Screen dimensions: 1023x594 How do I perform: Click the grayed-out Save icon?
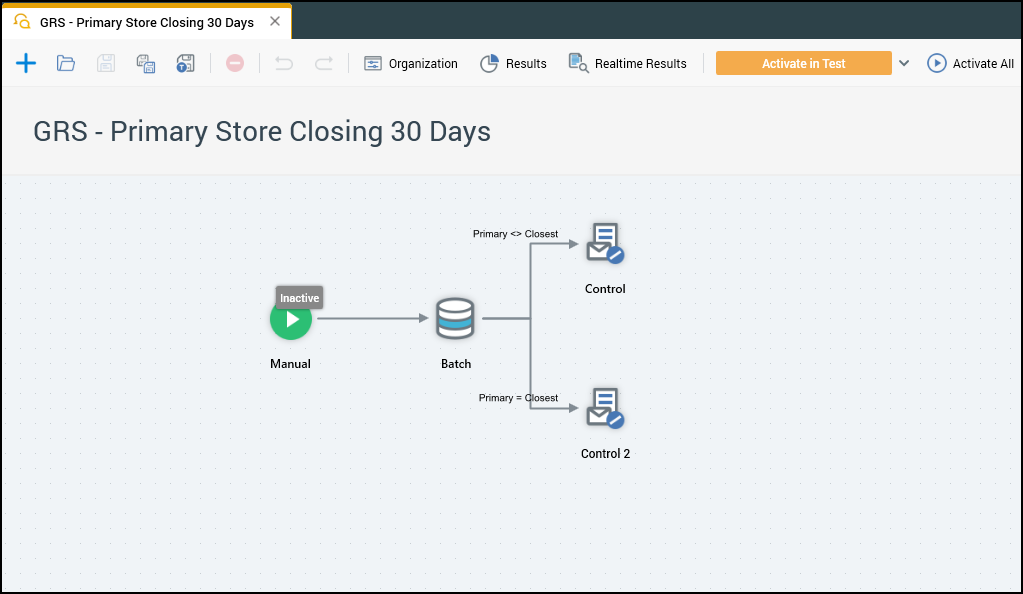106,63
